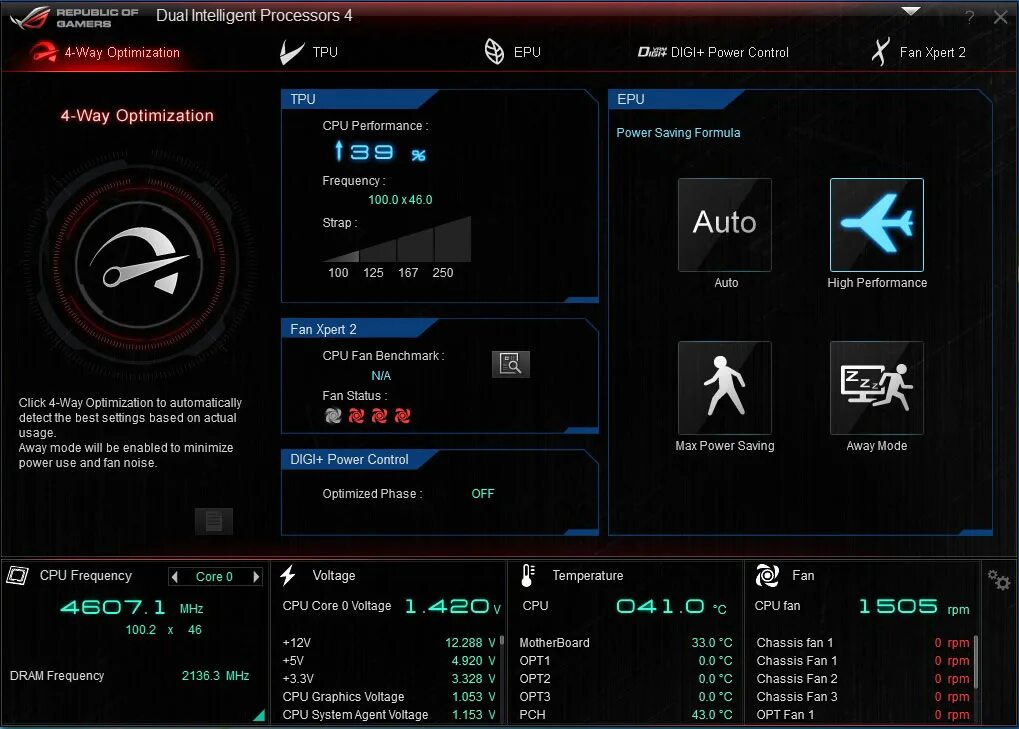Open the report list icon below description
1019x729 pixels.
[x=214, y=521]
